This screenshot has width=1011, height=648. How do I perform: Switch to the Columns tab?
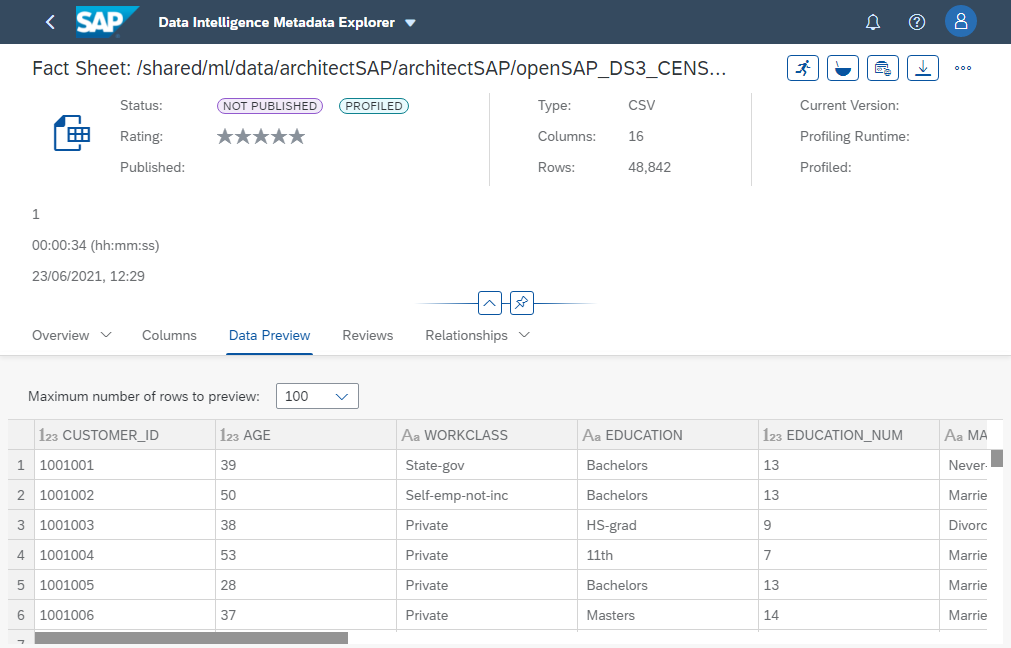(x=169, y=335)
